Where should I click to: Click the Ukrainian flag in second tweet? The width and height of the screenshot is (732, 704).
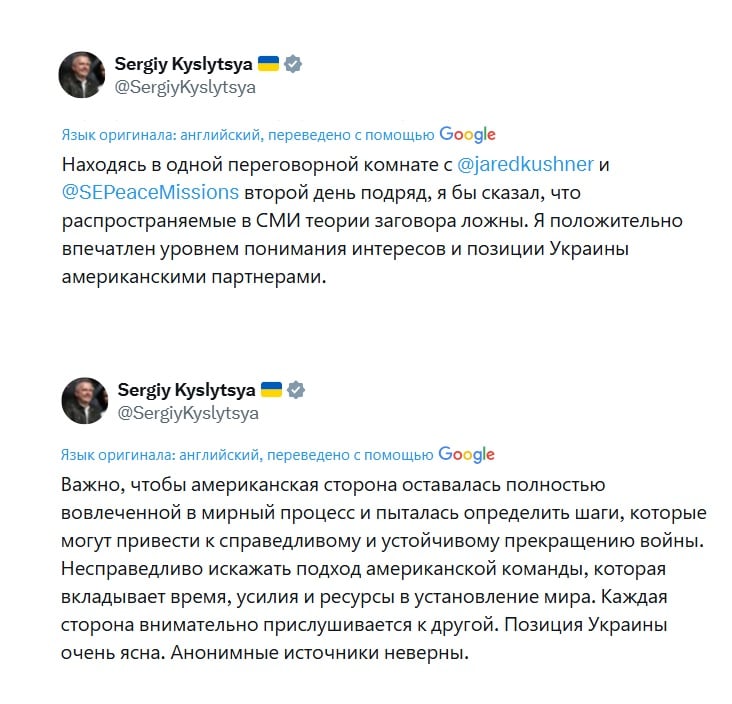coord(271,389)
